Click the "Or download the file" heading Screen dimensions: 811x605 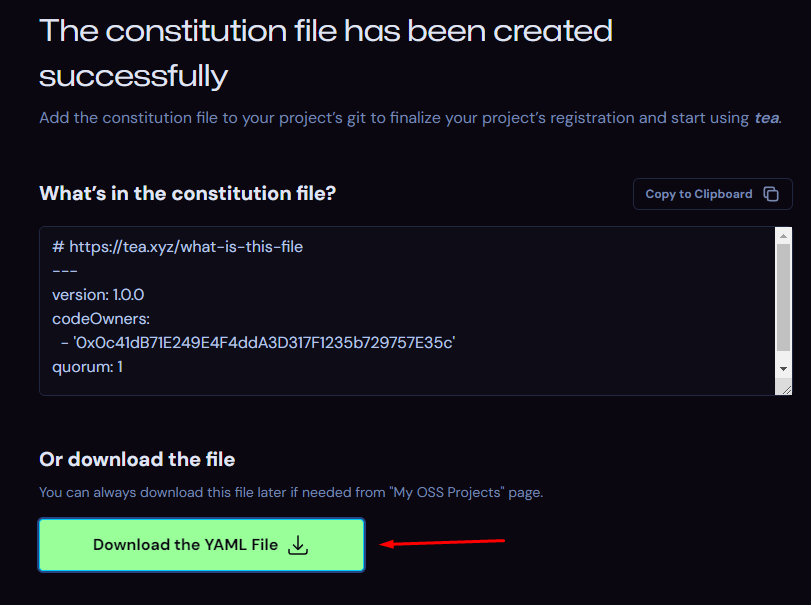pos(137,460)
